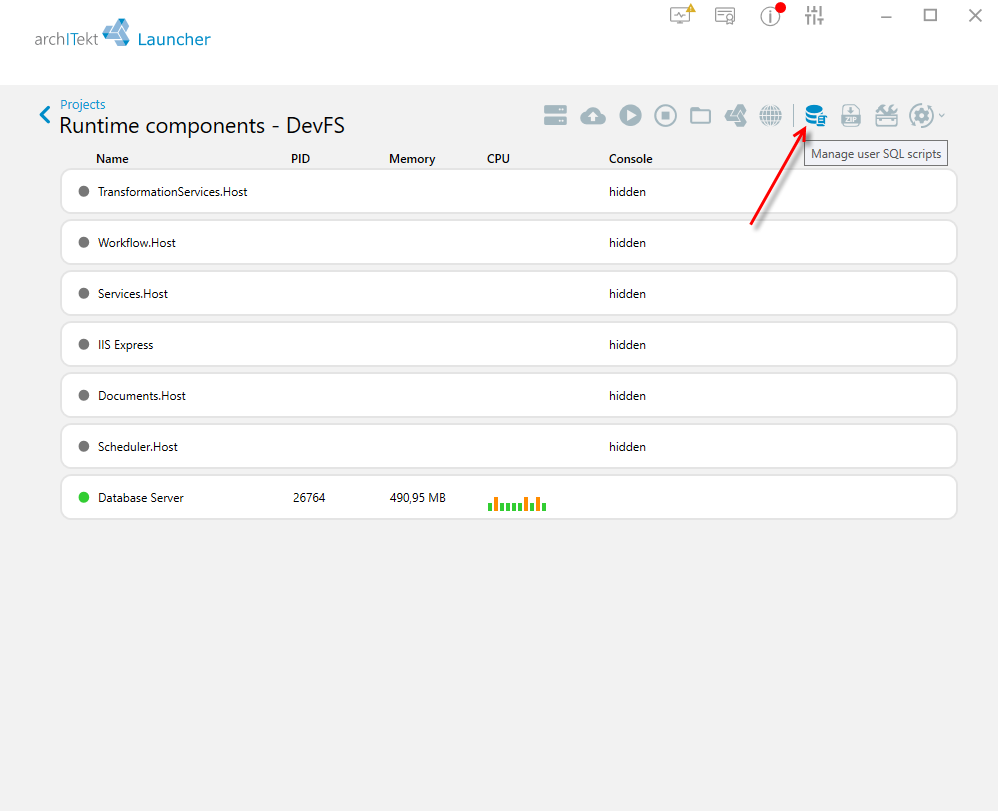The width and height of the screenshot is (998, 811).
Task: Click the architekt blue logo icon in toolbar
Action: [735, 115]
